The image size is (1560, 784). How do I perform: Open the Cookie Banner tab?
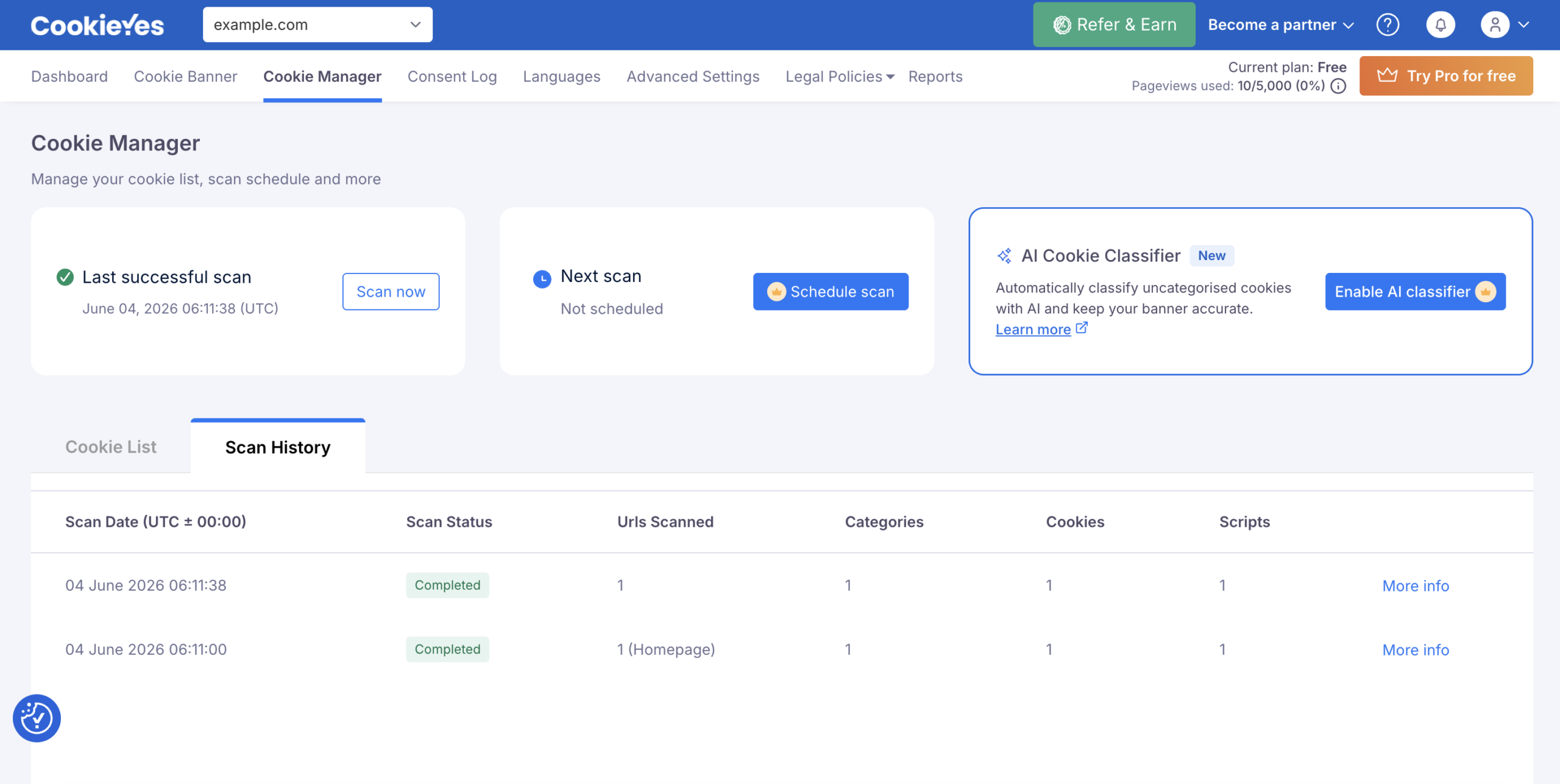185,76
